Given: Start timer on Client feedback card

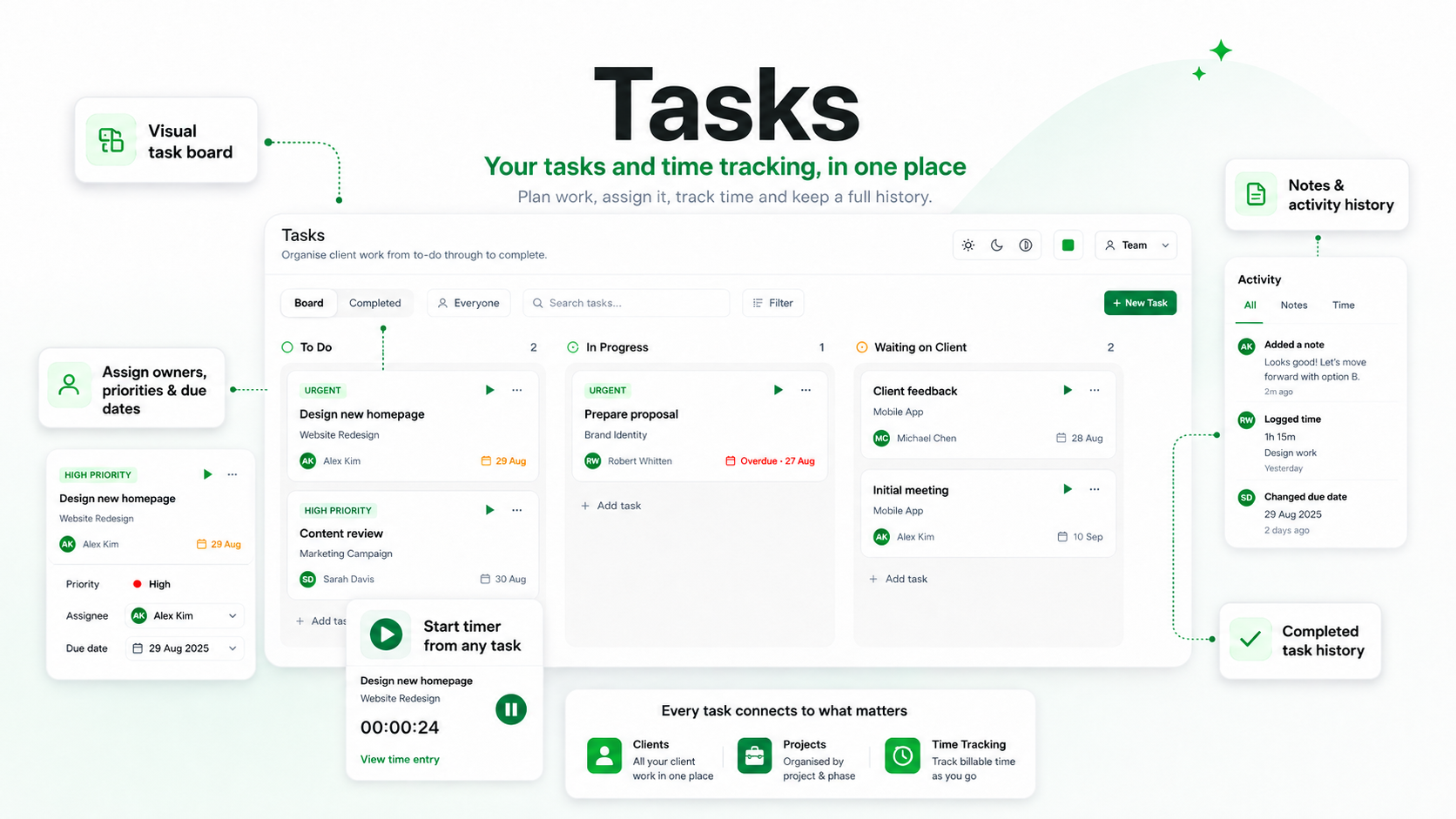Looking at the screenshot, I should coord(1067,390).
